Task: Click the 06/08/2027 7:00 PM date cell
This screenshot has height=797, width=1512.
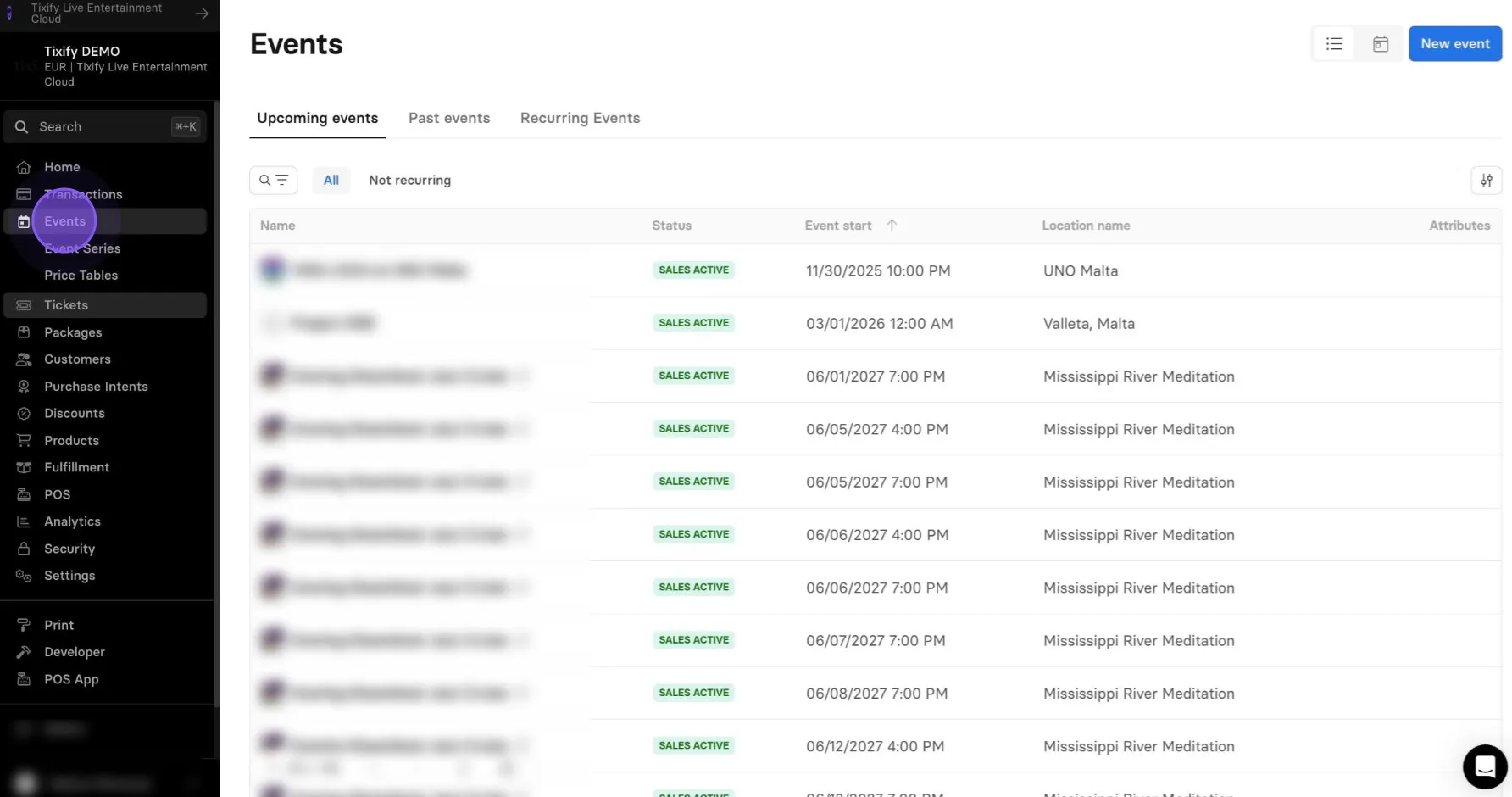Action: pyautogui.click(x=877, y=694)
